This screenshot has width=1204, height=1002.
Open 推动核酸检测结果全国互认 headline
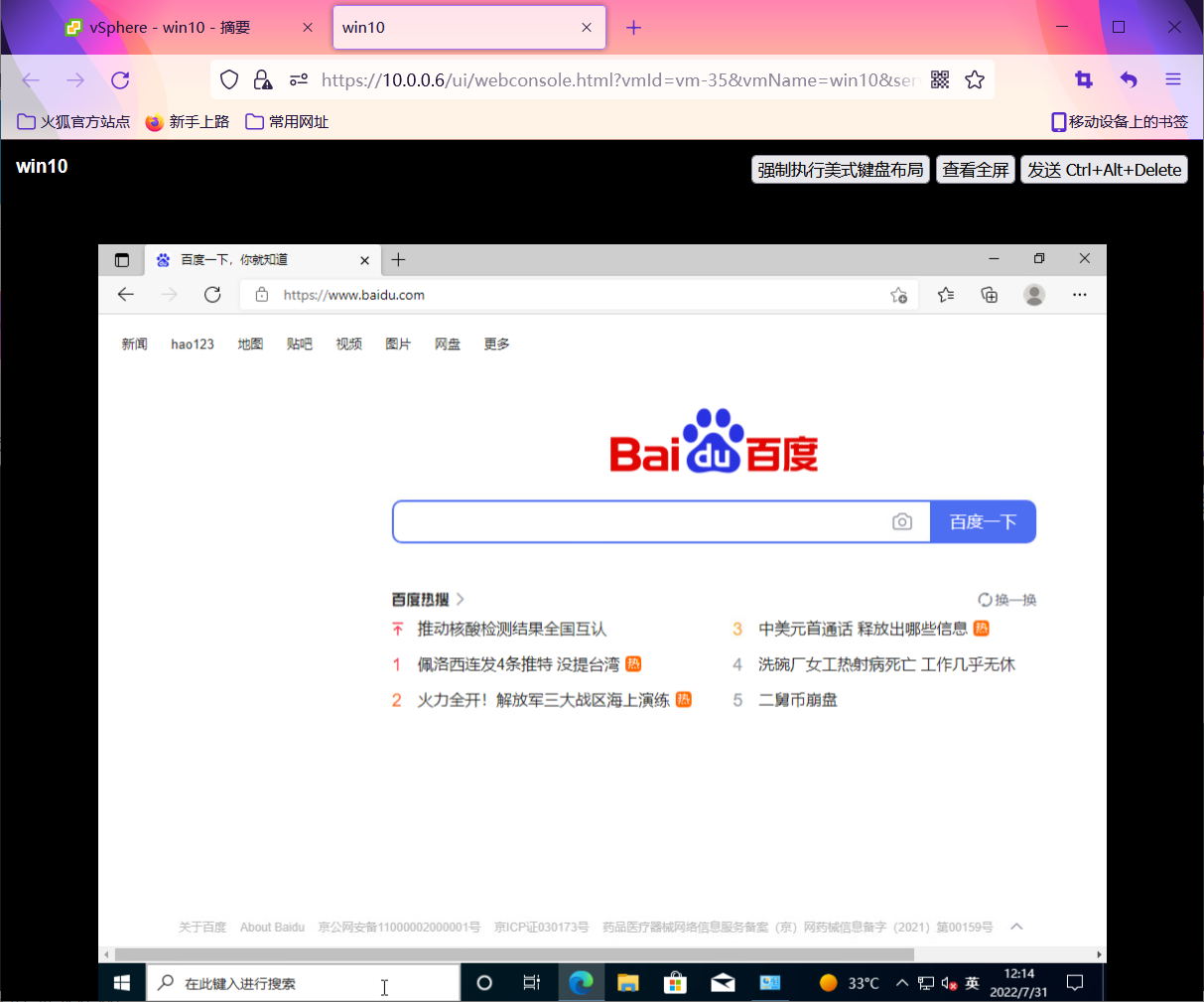[511, 629]
